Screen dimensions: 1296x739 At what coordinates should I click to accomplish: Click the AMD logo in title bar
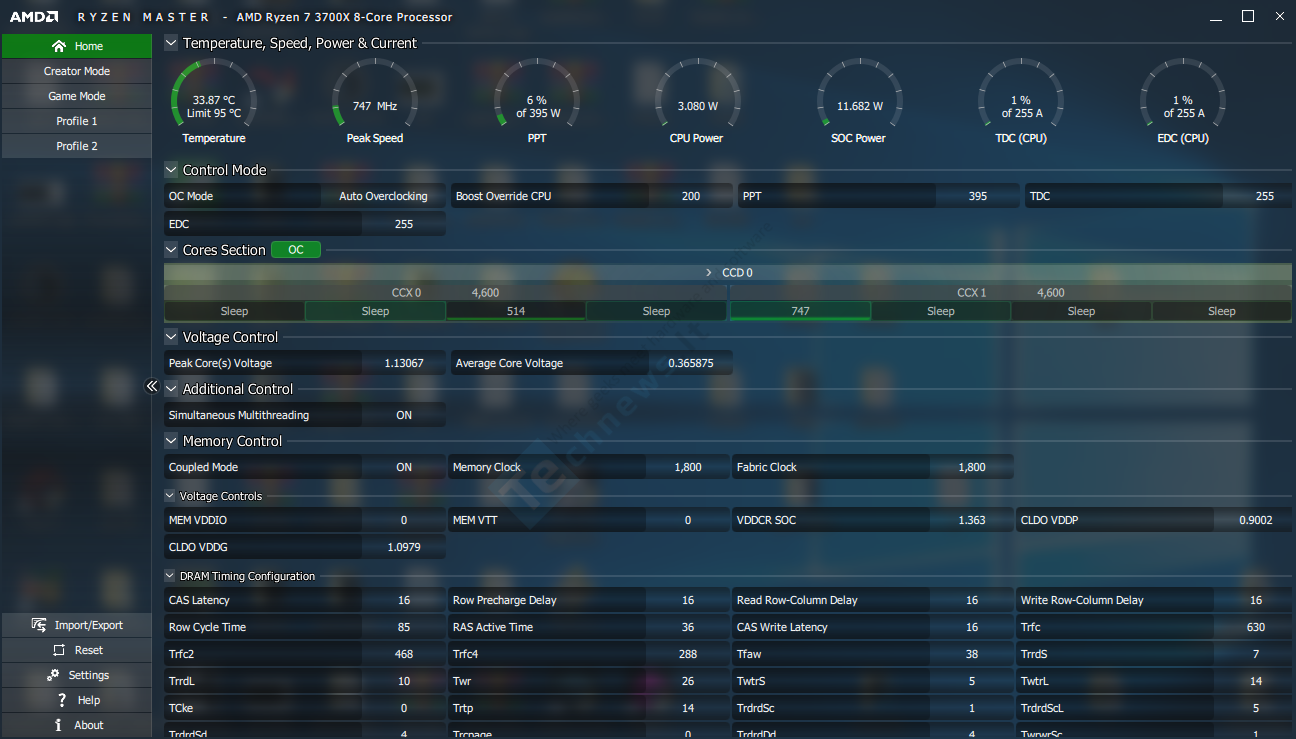pyautogui.click(x=34, y=17)
